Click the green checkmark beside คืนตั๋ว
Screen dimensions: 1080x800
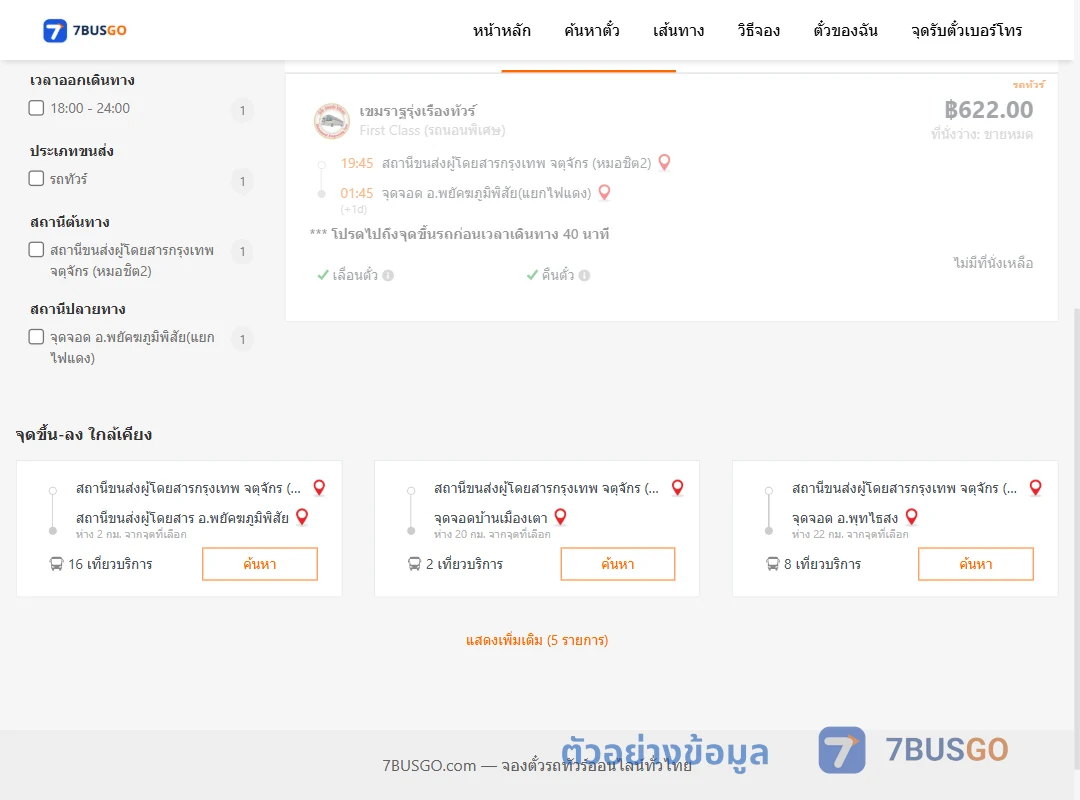pyautogui.click(x=532, y=276)
